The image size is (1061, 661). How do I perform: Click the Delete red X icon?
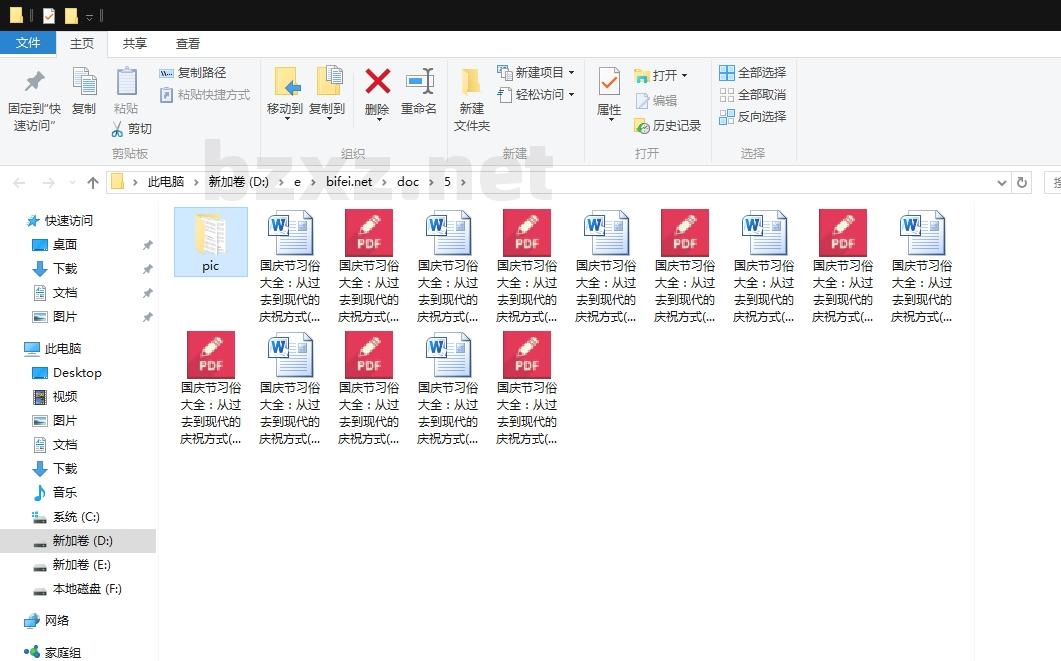[x=377, y=82]
